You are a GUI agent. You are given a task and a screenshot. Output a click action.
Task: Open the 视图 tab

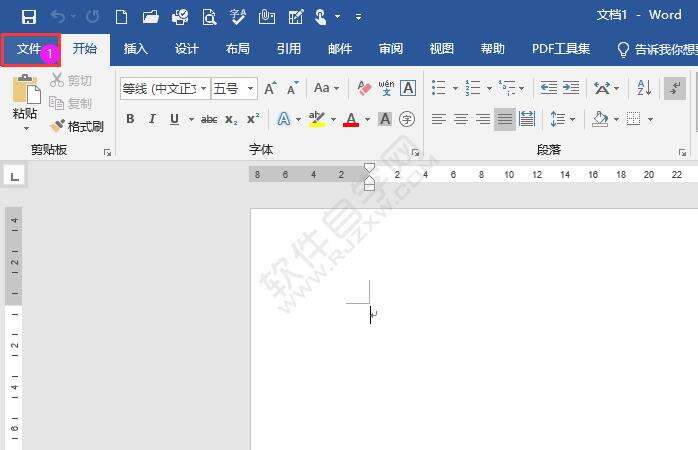click(442, 49)
